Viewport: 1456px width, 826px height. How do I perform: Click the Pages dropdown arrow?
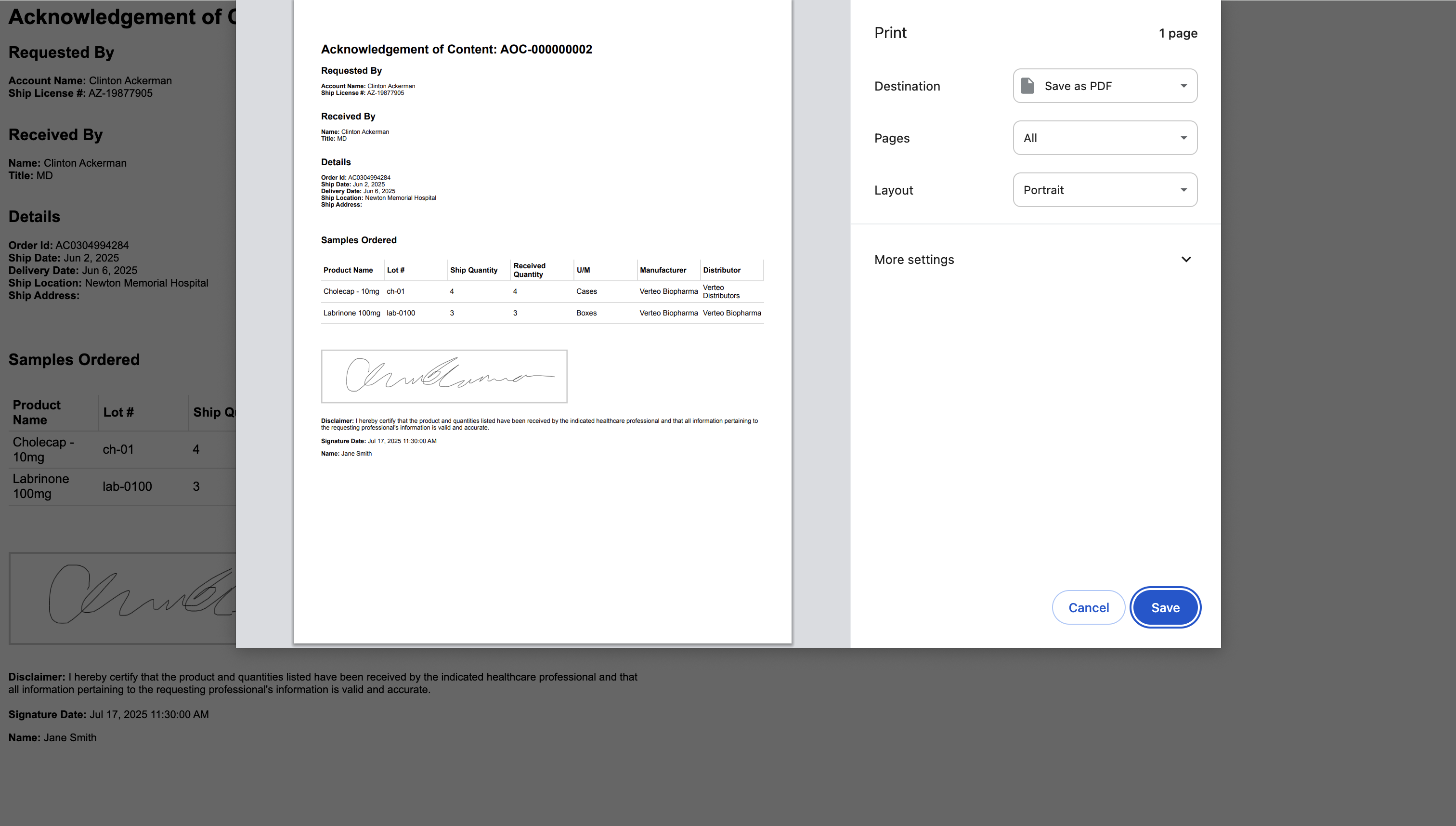(1183, 138)
